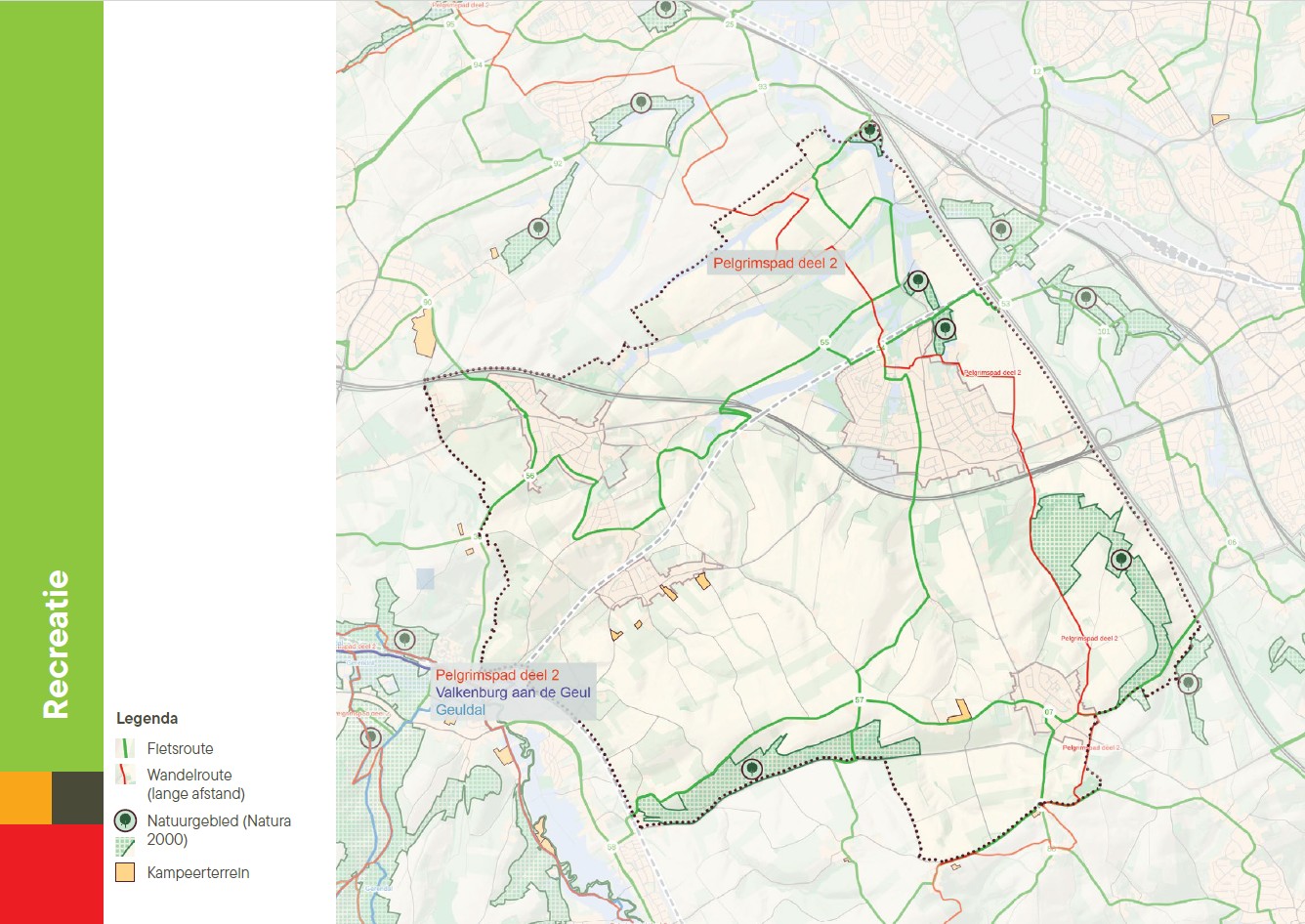Click the orange Kampeerterrein swatch in the legend
1305x924 pixels.
click(125, 872)
